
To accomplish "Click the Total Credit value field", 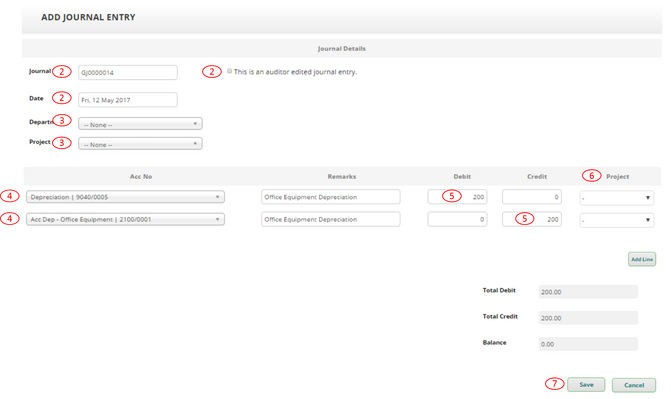I will pyautogui.click(x=588, y=318).
